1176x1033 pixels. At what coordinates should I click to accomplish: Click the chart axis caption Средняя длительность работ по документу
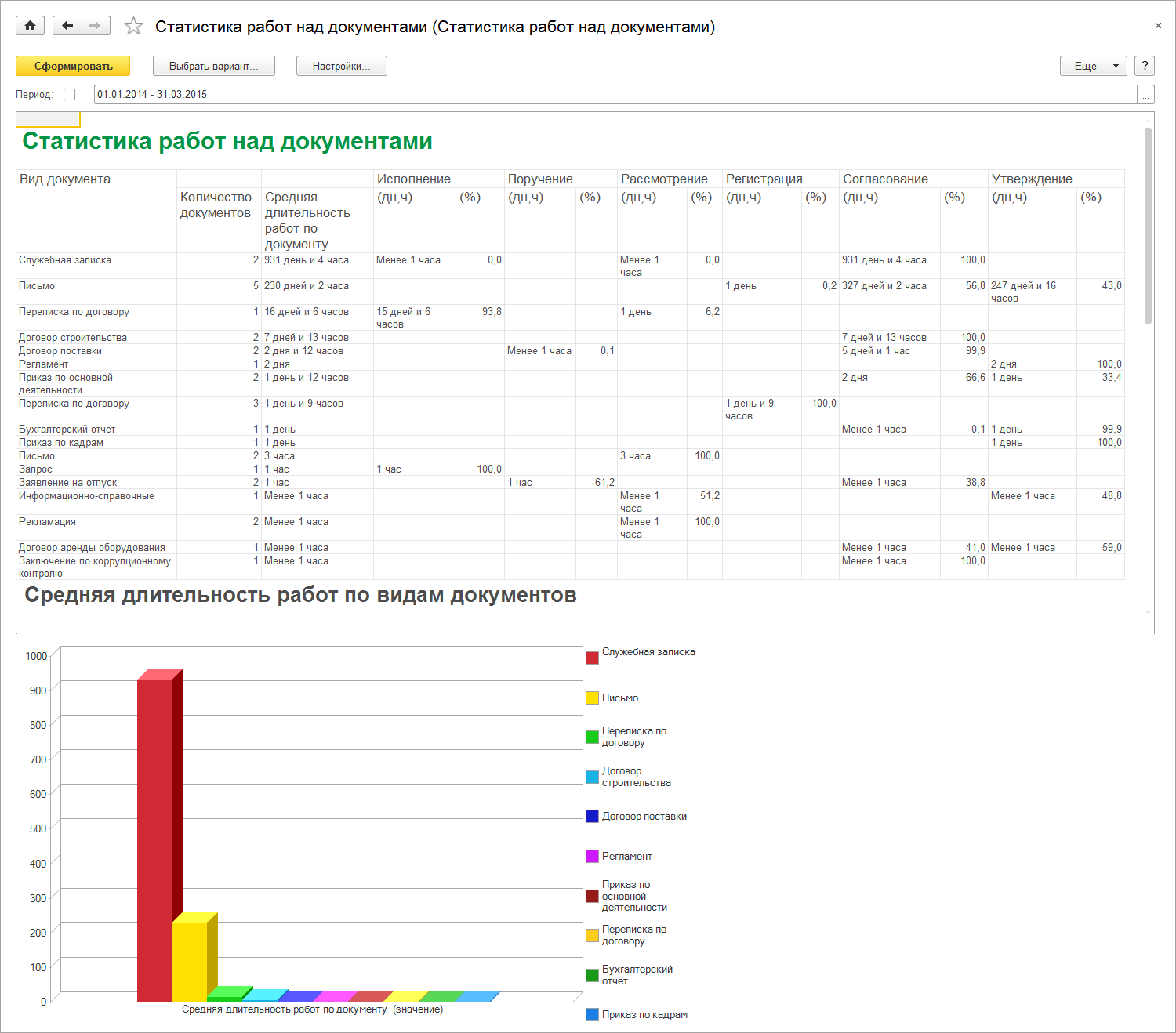312,1009
